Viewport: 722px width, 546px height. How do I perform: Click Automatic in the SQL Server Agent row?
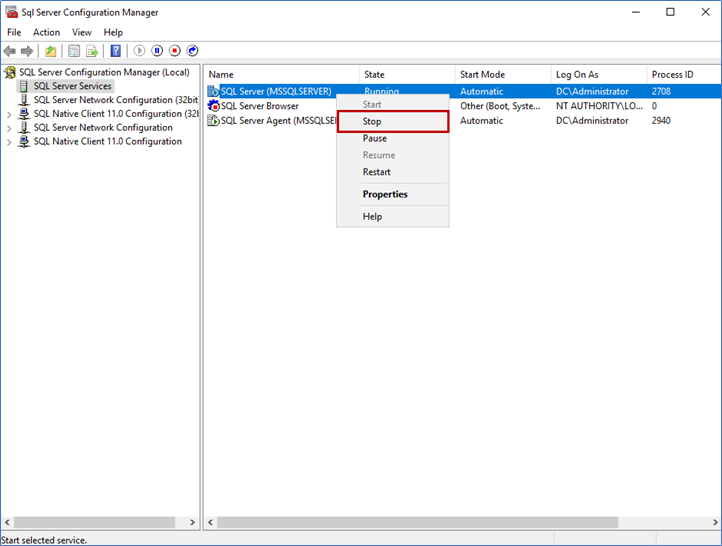pos(481,121)
